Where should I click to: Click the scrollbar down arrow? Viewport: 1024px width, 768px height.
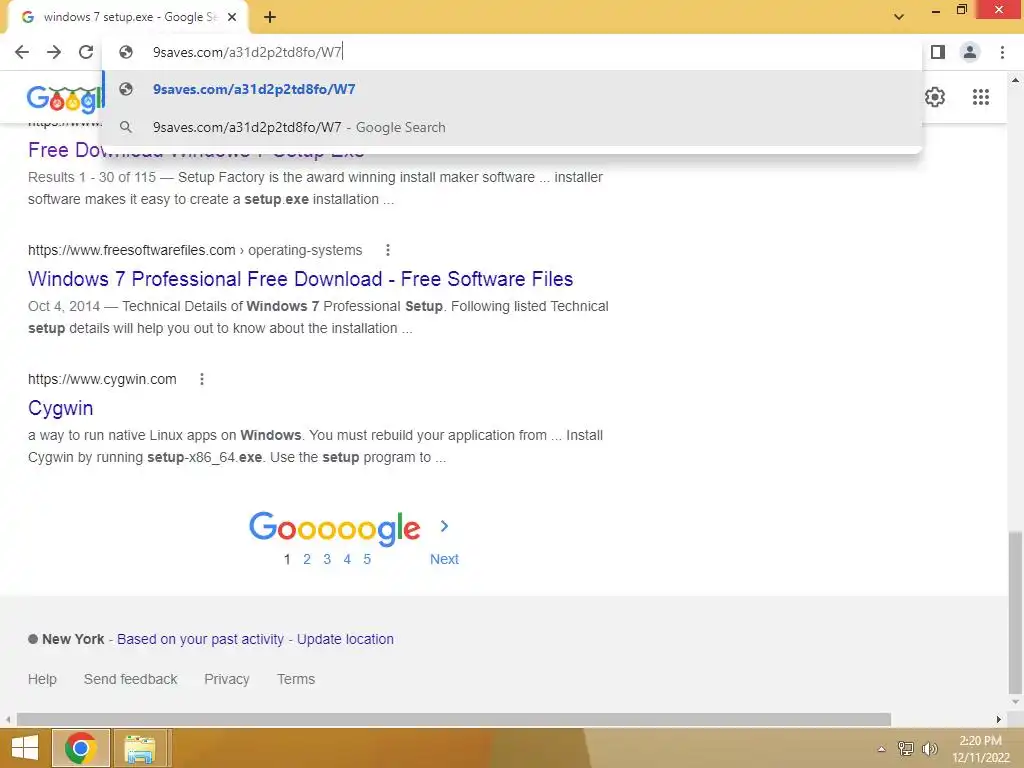[x=1015, y=703]
